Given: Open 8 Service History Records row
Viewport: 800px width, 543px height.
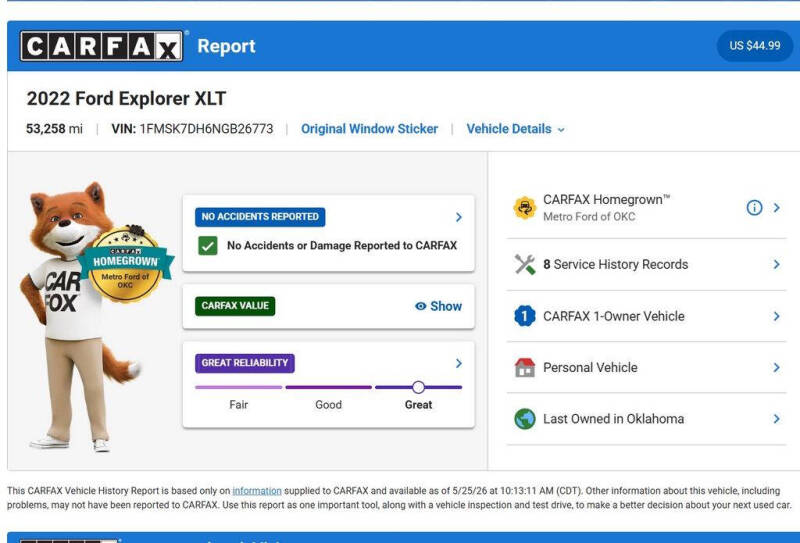Looking at the screenshot, I should click(x=646, y=264).
